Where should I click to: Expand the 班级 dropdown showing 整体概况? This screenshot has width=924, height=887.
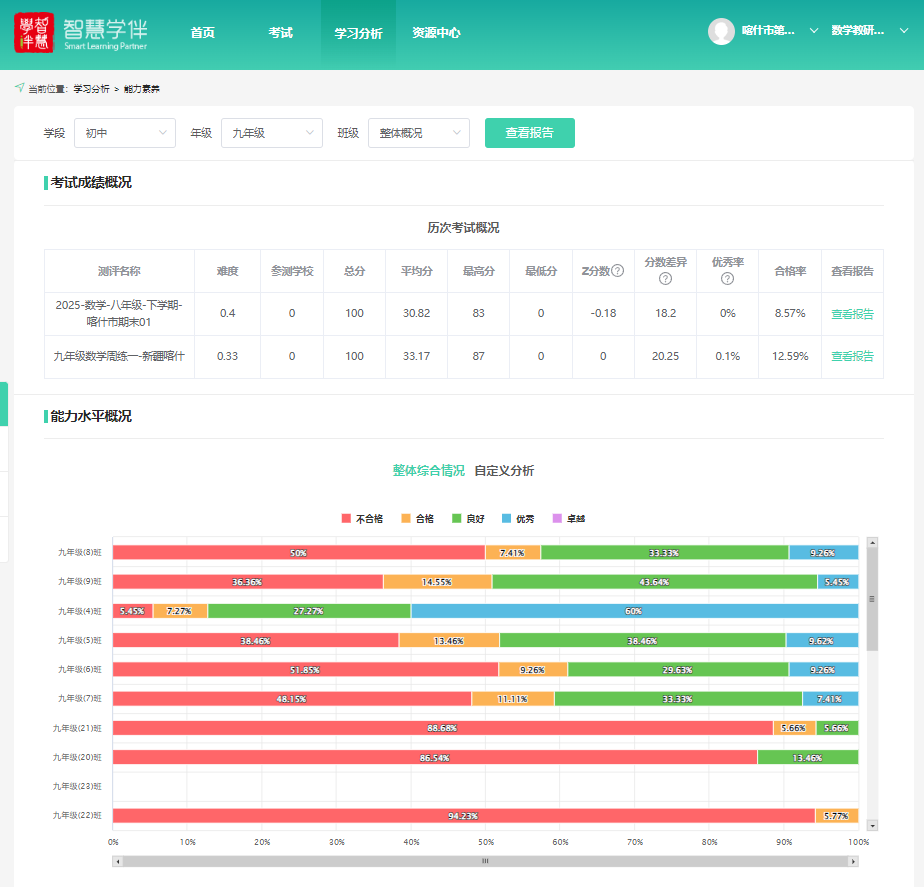418,133
